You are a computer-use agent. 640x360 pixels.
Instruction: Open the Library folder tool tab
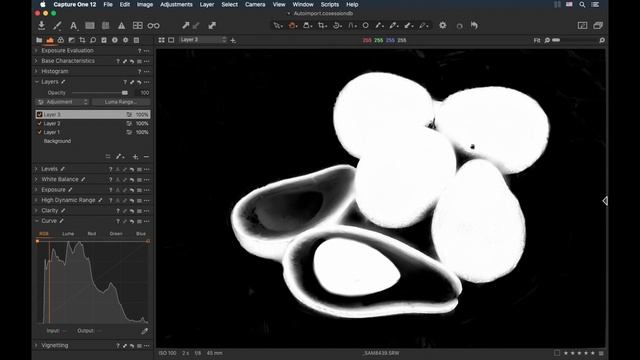tap(39, 40)
